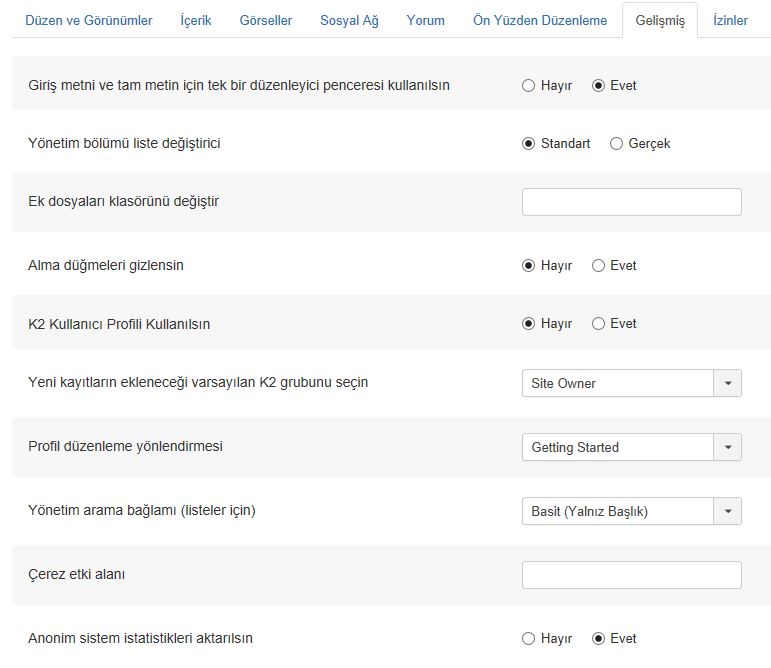Choose Gerçek for admin list changer

tap(616, 144)
